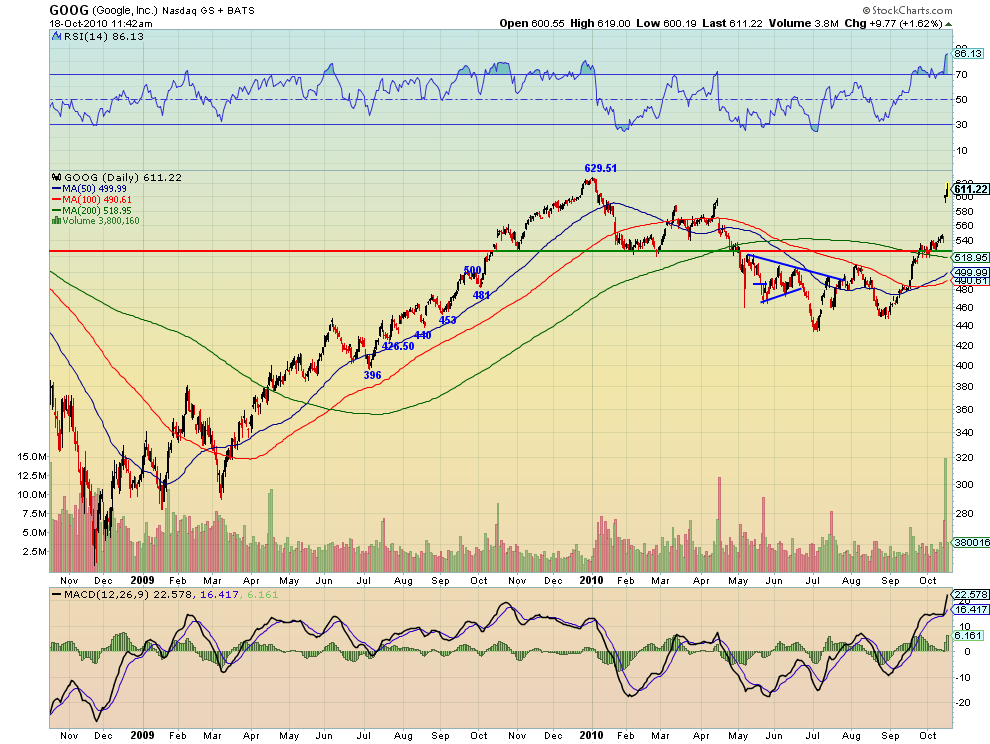Click the boxed 6.161 histogram value tag
This screenshot has width=990, height=744.
969,635
